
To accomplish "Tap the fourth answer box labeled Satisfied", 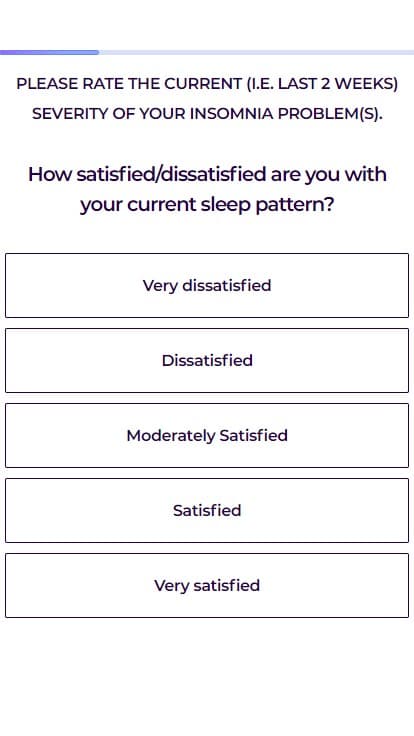I will pyautogui.click(x=207, y=510).
